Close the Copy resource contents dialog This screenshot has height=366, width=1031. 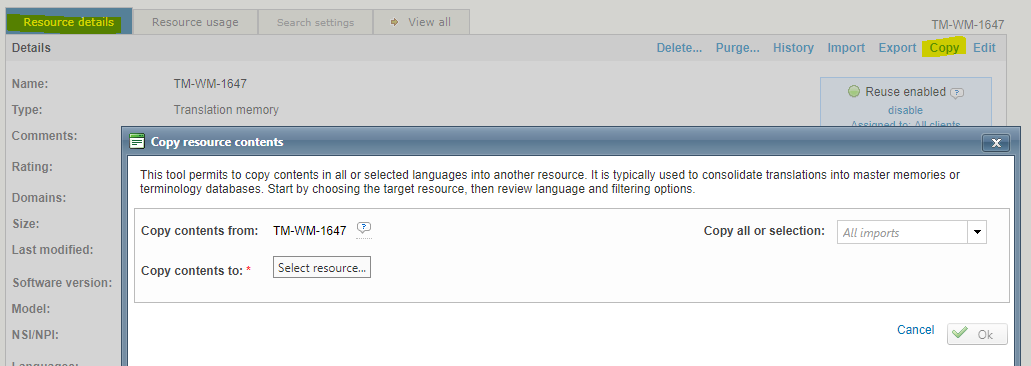click(x=995, y=143)
